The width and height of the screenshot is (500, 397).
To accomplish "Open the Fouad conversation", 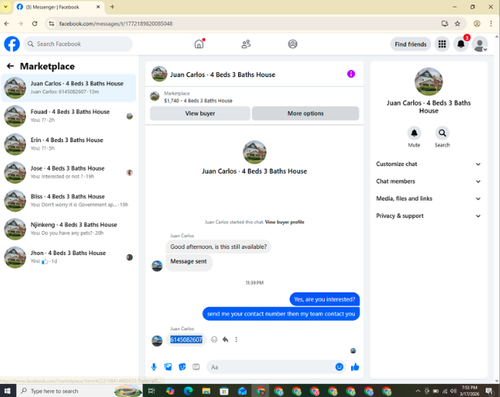I will [68, 116].
